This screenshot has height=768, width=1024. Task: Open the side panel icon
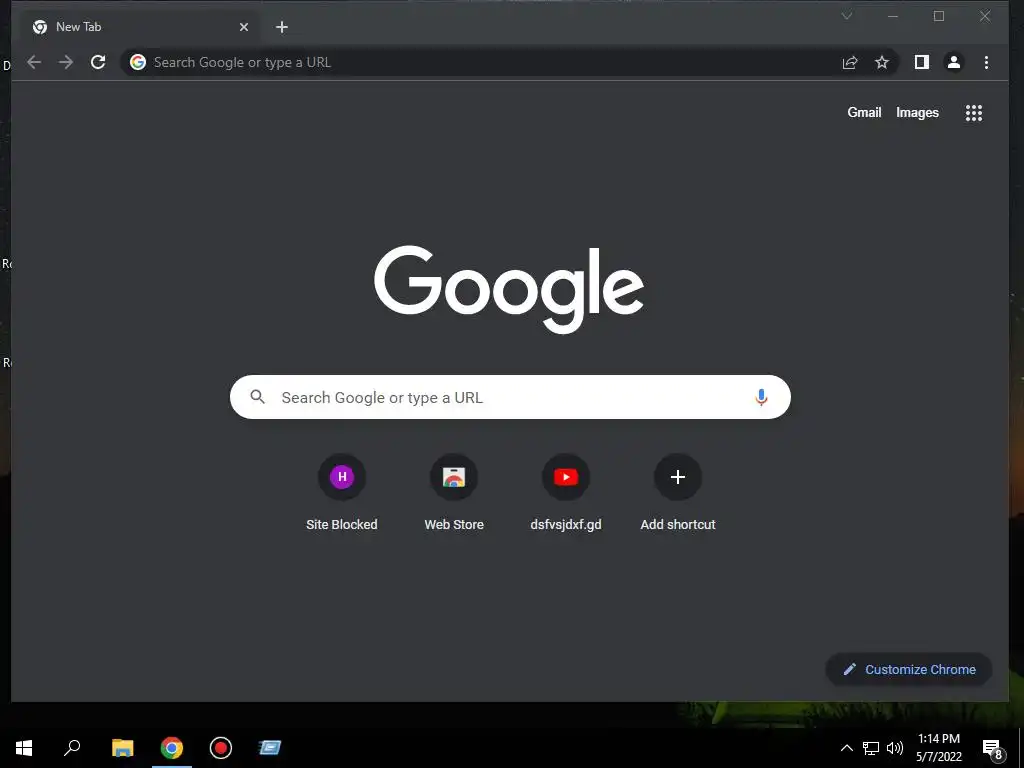coord(921,62)
